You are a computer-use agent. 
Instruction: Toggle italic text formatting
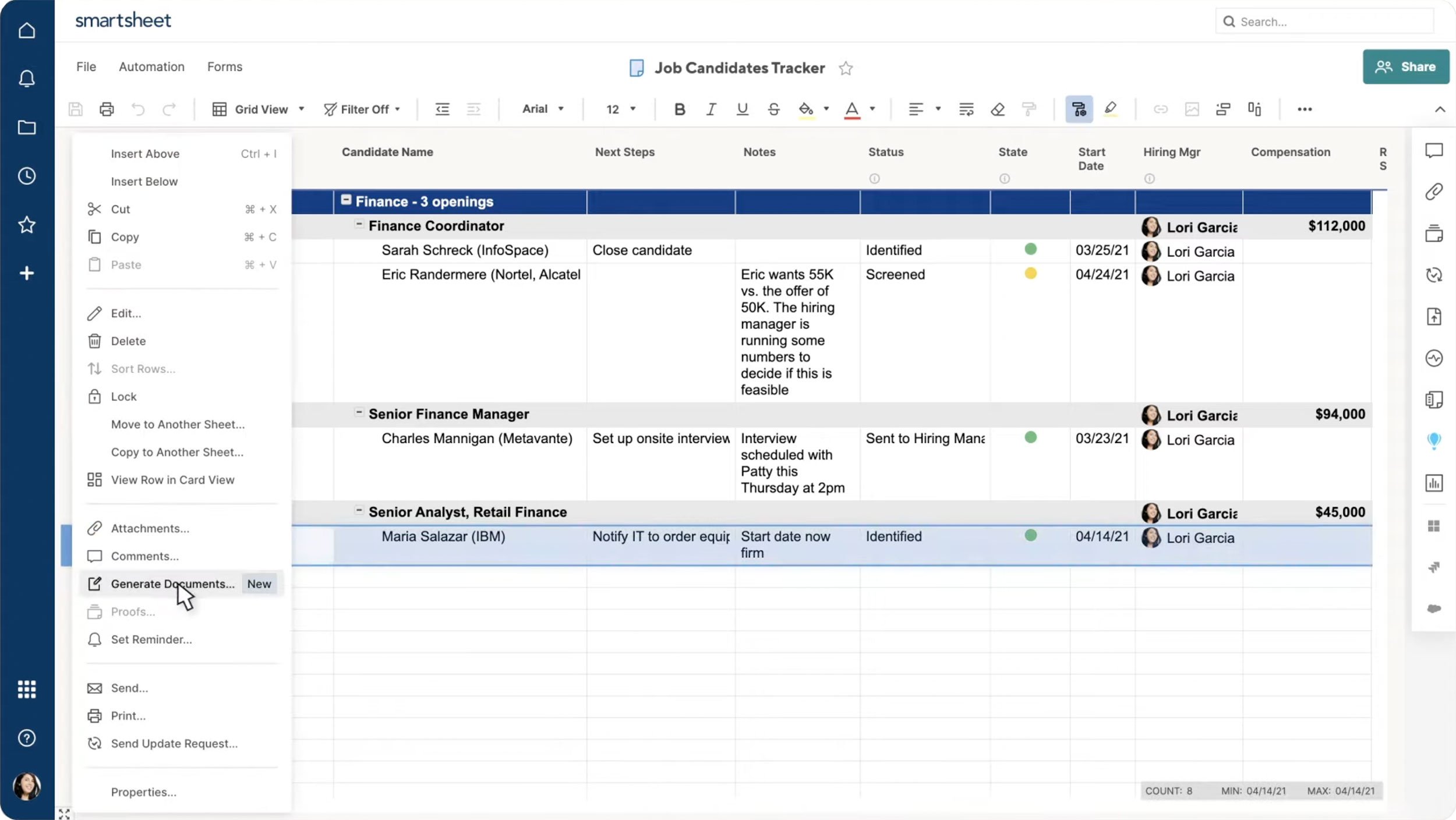click(x=710, y=108)
